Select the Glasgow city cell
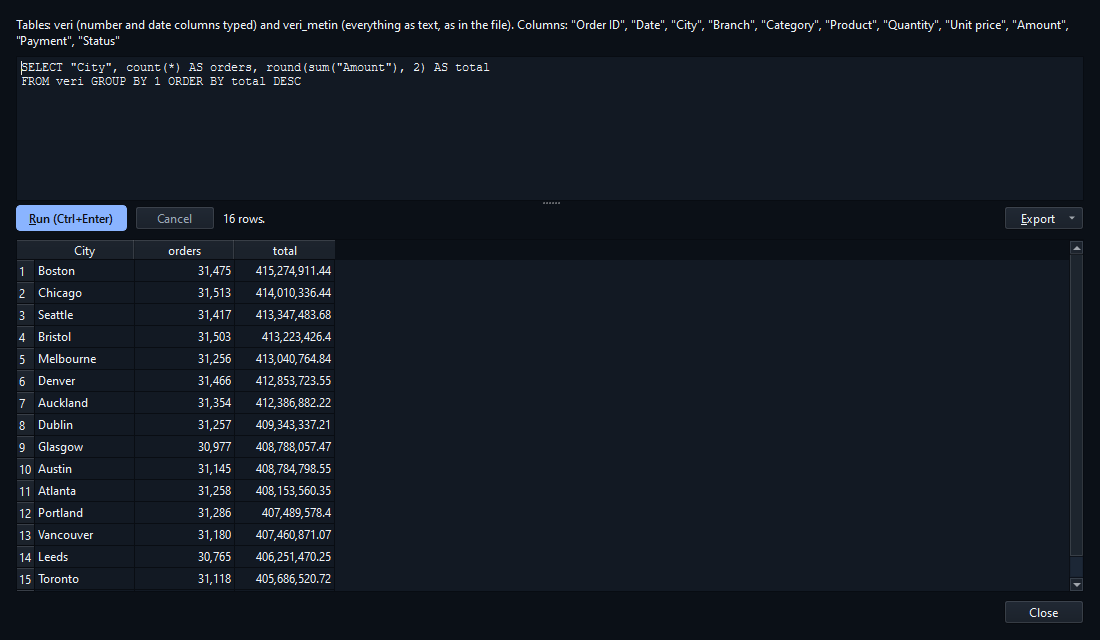The height and width of the screenshot is (640, 1100). point(84,447)
